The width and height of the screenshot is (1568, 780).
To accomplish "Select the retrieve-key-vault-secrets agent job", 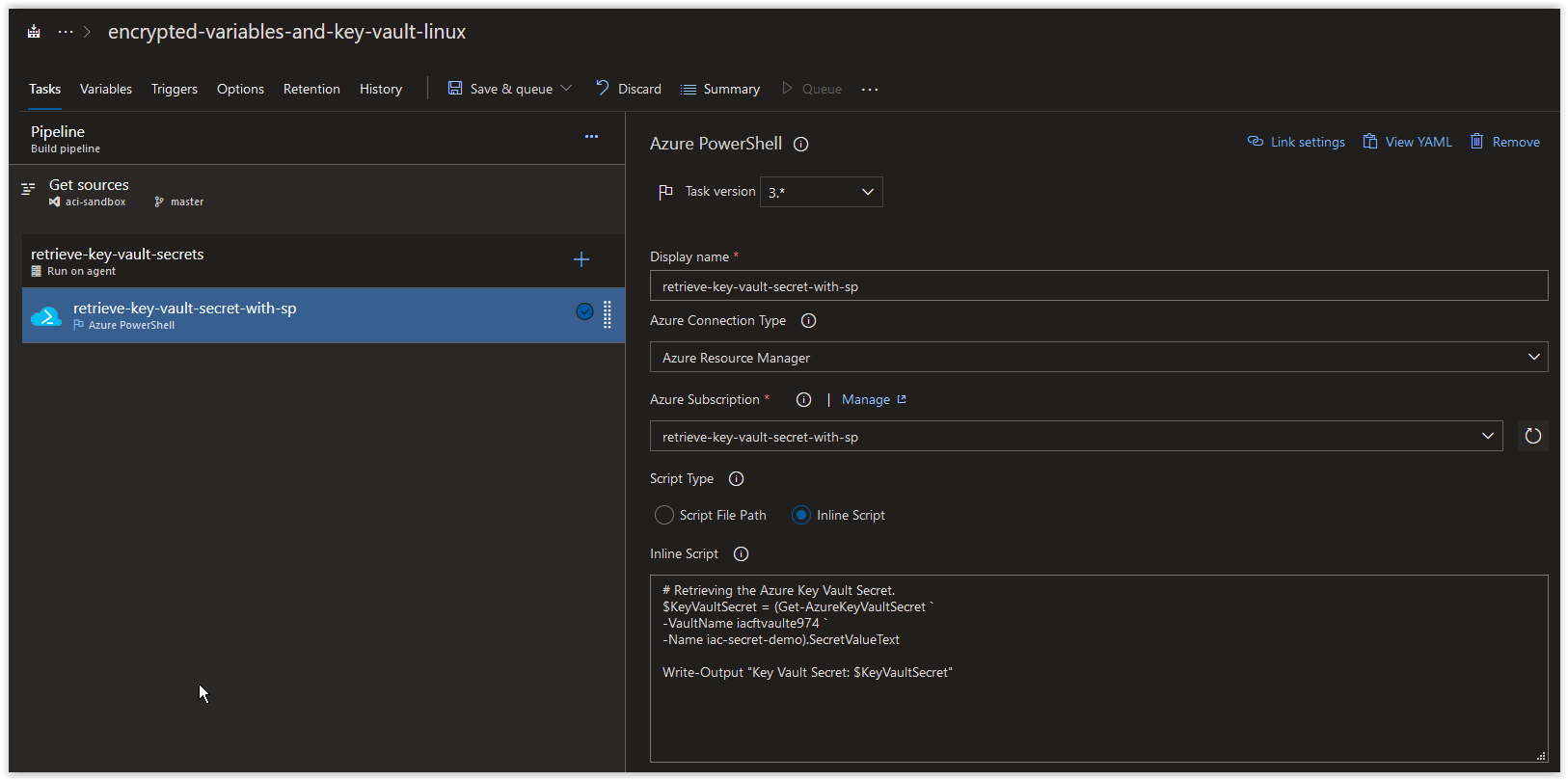I will 323,261.
